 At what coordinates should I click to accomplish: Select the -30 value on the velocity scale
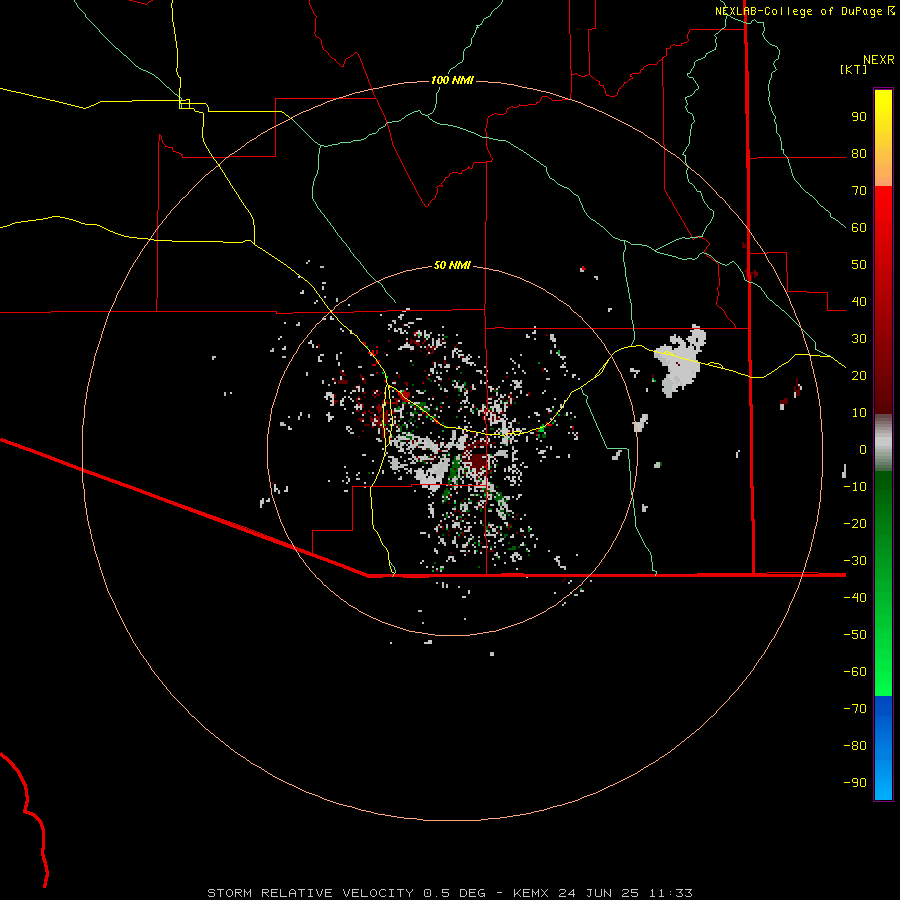coord(855,561)
